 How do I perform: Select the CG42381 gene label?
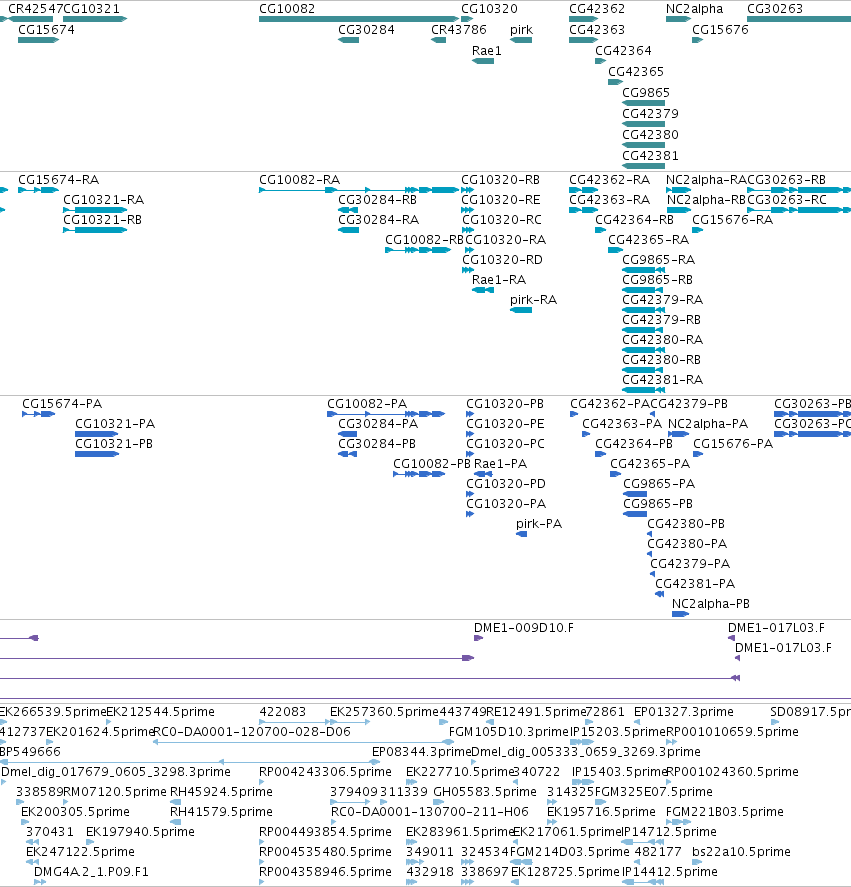click(x=650, y=156)
